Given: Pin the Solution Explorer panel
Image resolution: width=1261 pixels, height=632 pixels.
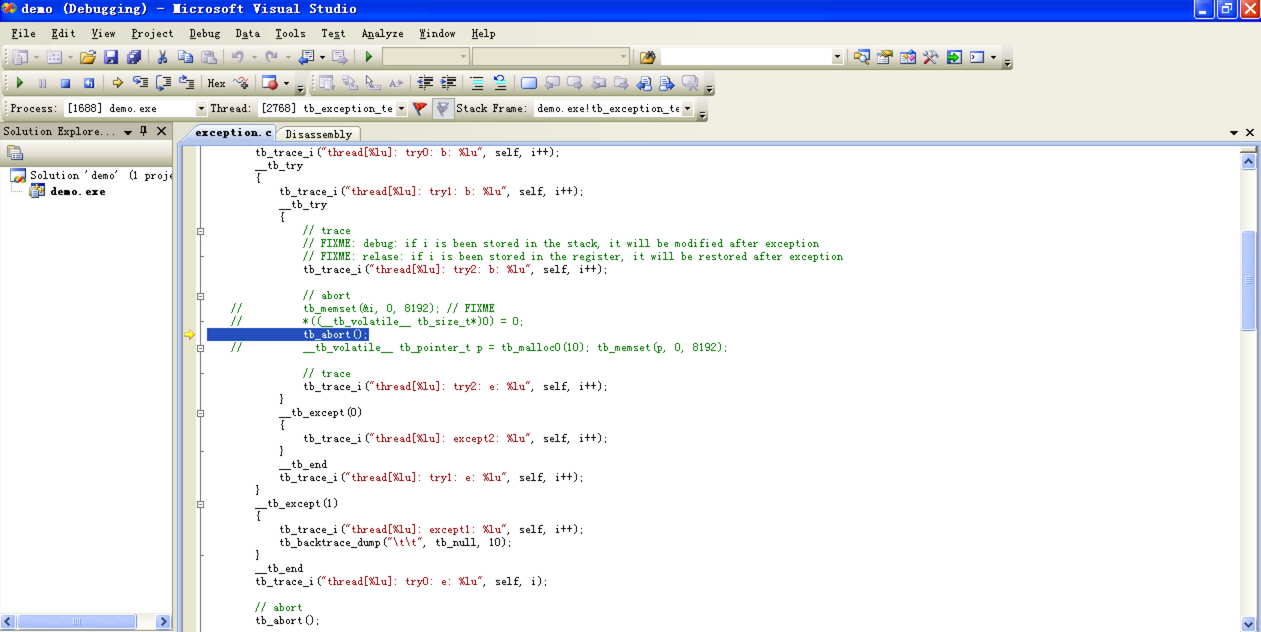Looking at the screenshot, I should 144,131.
